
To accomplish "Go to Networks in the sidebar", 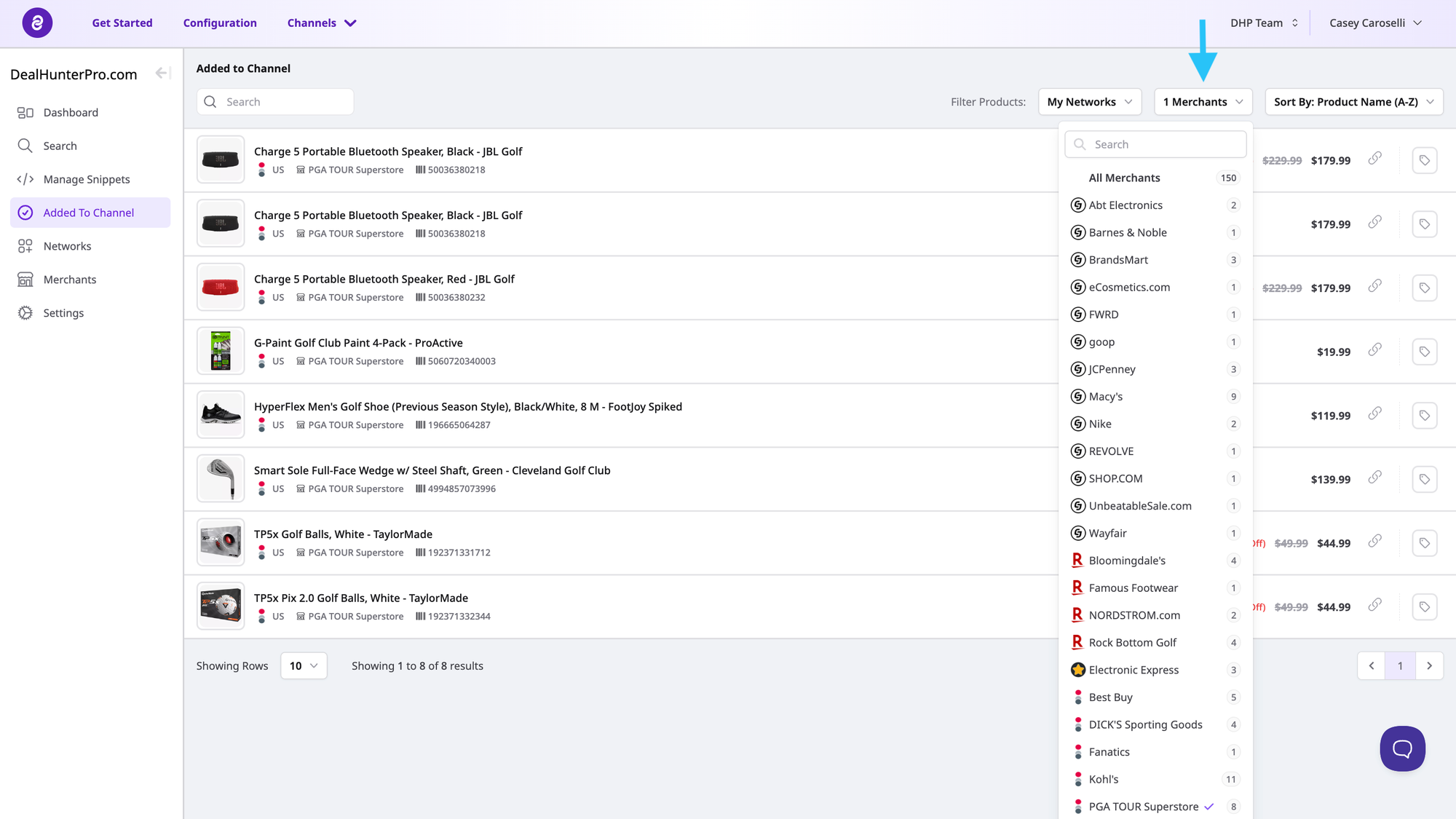I will (67, 246).
